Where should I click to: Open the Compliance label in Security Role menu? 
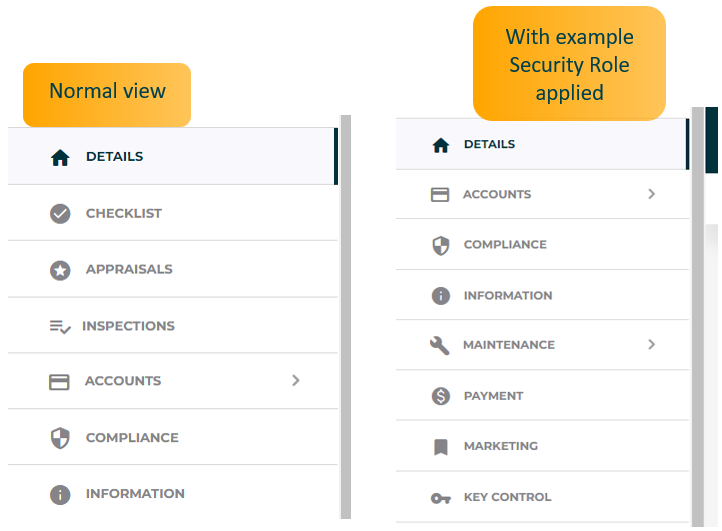(x=505, y=245)
